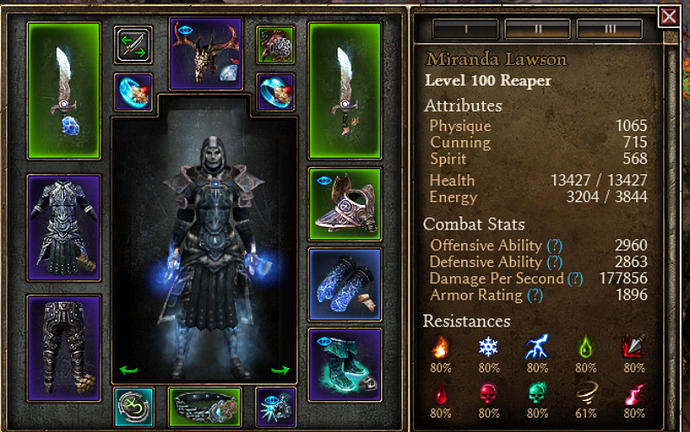690x432 pixels.
Task: Toggle the eye icon on boots slot
Action: pos(324,341)
